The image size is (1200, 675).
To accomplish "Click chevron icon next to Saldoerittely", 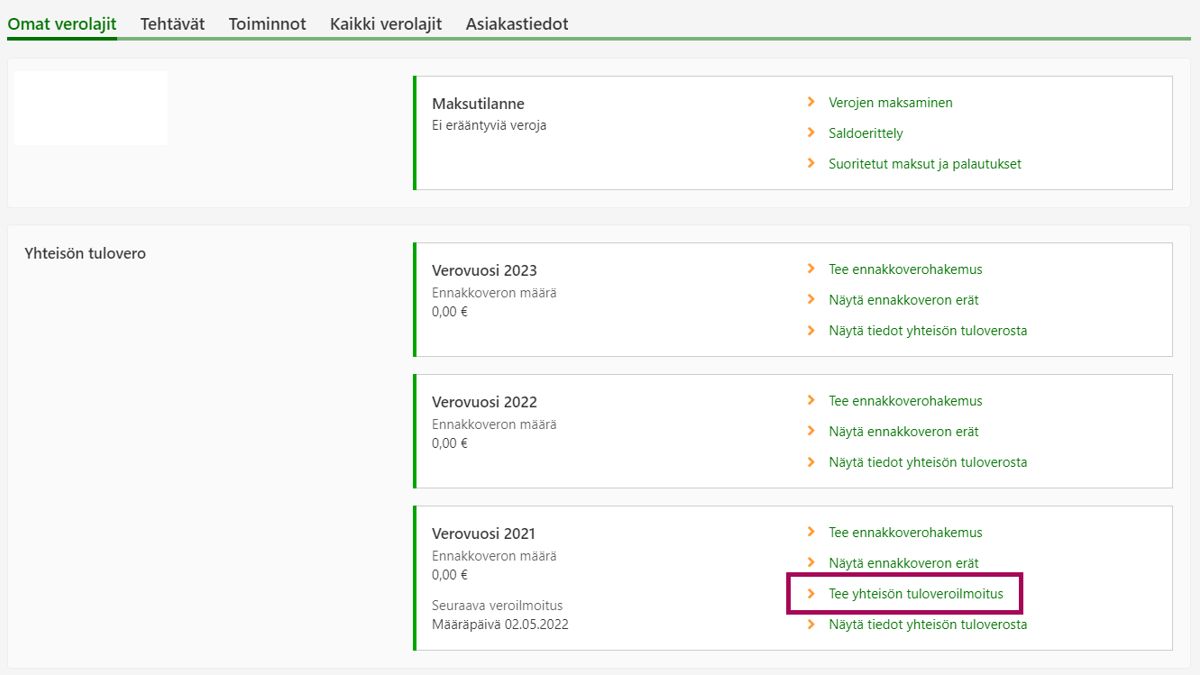I will click(x=811, y=133).
